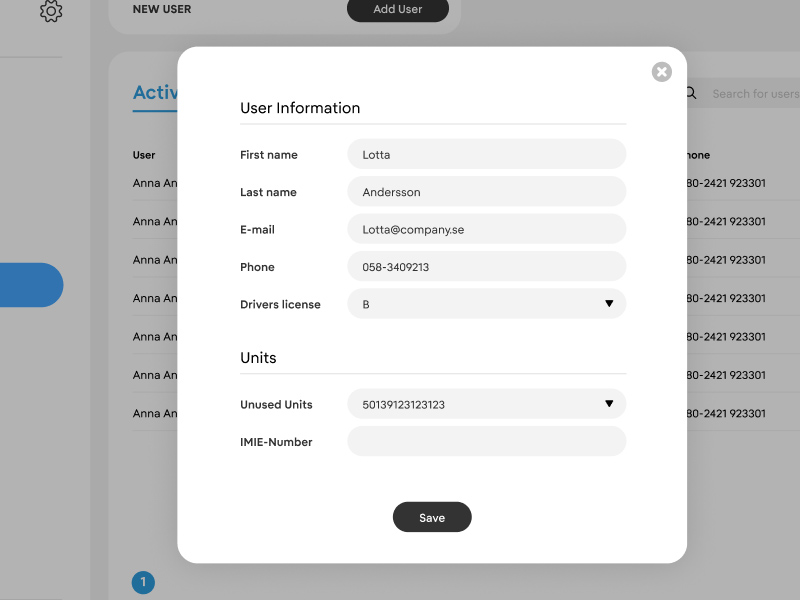Switch to the Active tab

155,93
